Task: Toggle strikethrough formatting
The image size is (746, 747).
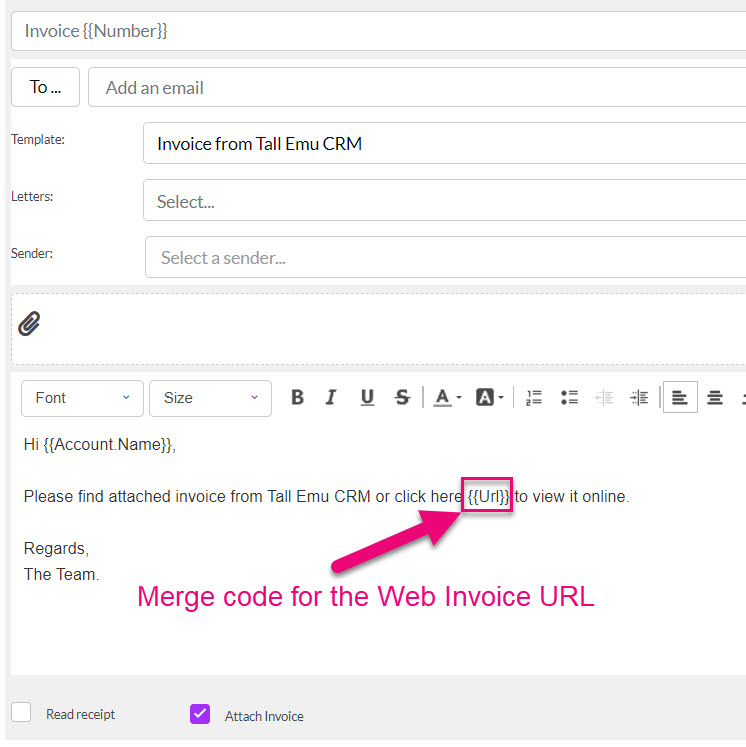Action: click(x=402, y=397)
